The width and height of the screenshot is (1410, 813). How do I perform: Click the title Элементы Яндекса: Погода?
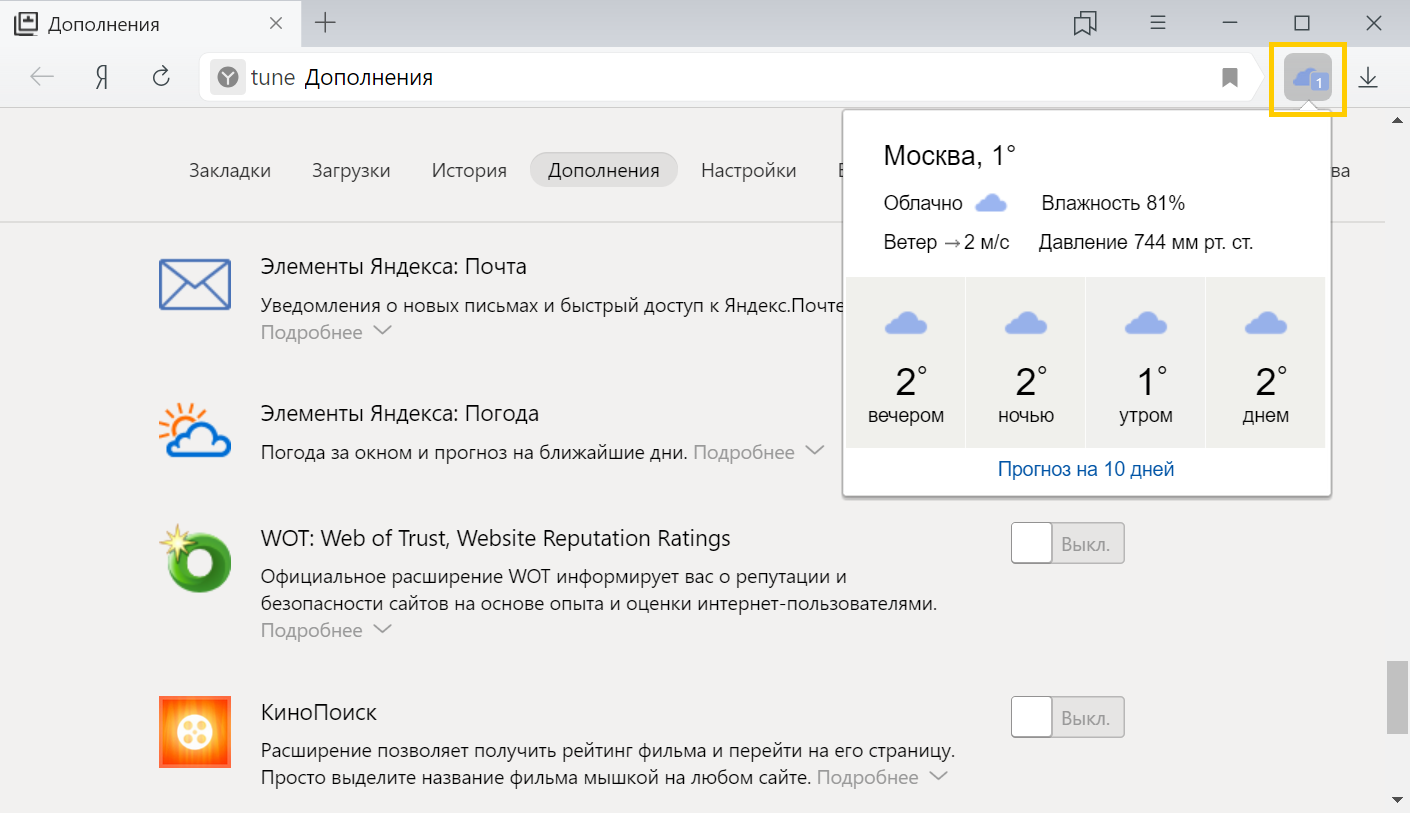coord(400,414)
